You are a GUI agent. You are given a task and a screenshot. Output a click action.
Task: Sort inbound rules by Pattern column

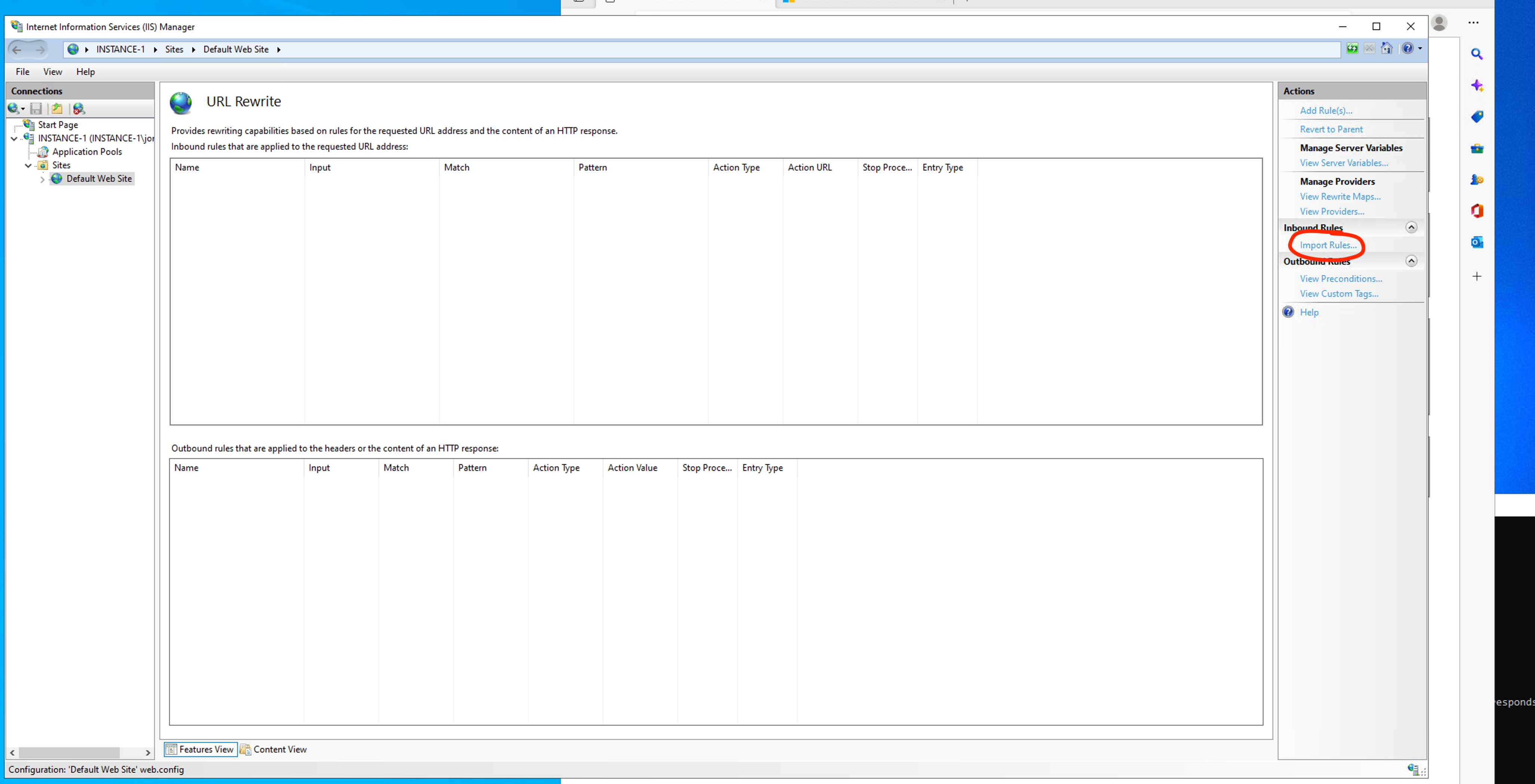point(640,167)
